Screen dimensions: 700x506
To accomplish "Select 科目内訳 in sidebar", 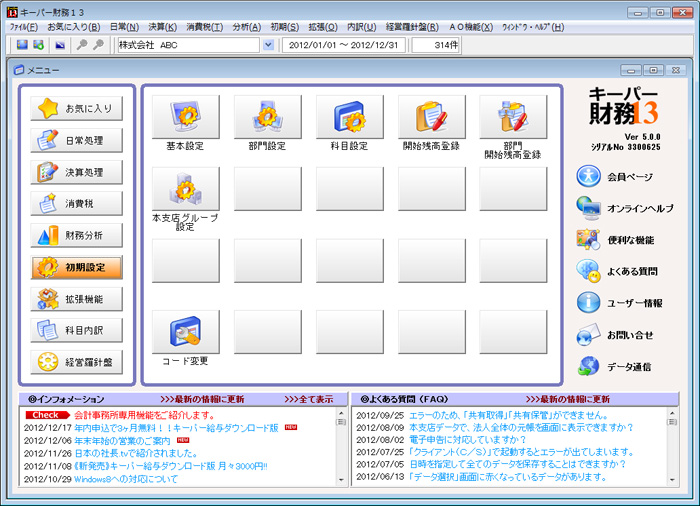I will click(x=77, y=330).
